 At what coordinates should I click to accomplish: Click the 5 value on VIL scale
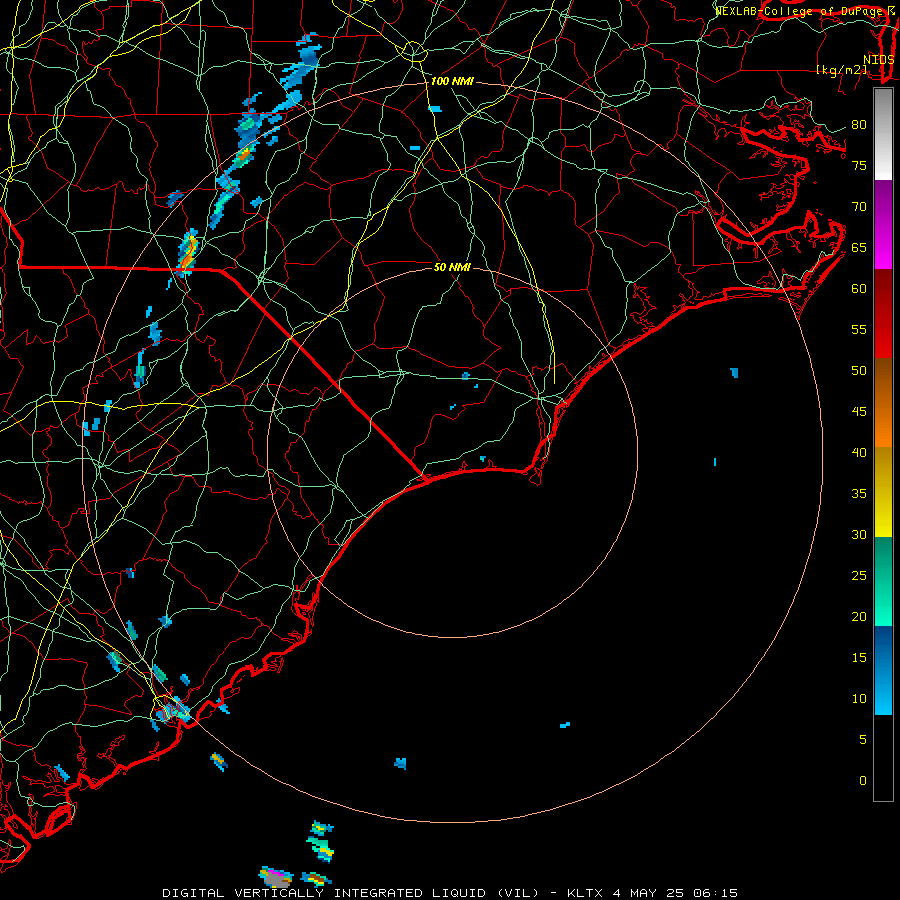tap(863, 740)
